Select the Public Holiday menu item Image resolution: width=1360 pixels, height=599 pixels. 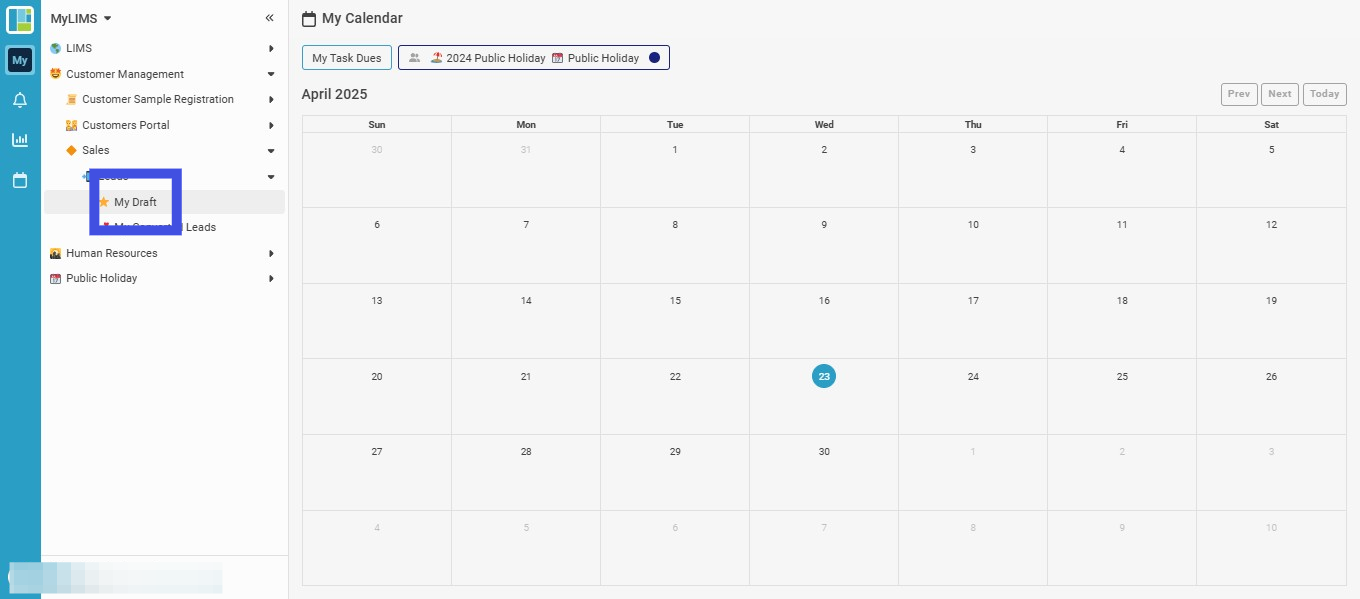click(x=101, y=278)
